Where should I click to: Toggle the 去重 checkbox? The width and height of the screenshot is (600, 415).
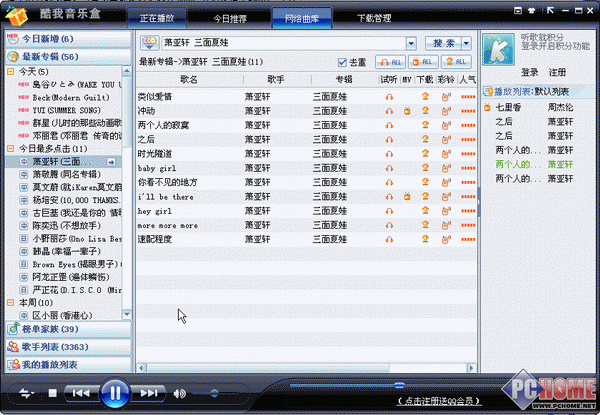coord(343,63)
